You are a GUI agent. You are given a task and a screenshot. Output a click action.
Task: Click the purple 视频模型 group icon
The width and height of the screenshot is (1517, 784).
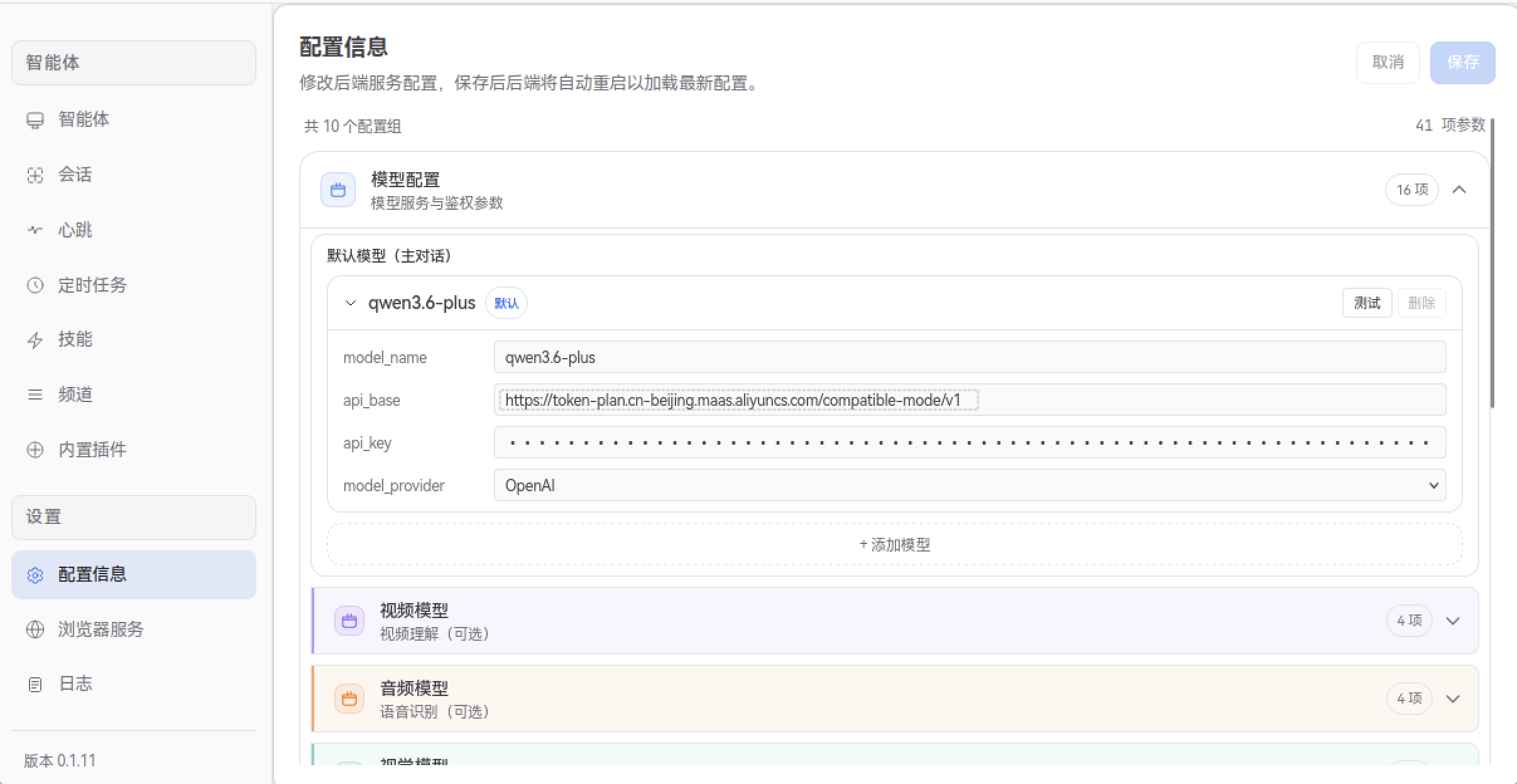[x=349, y=621]
